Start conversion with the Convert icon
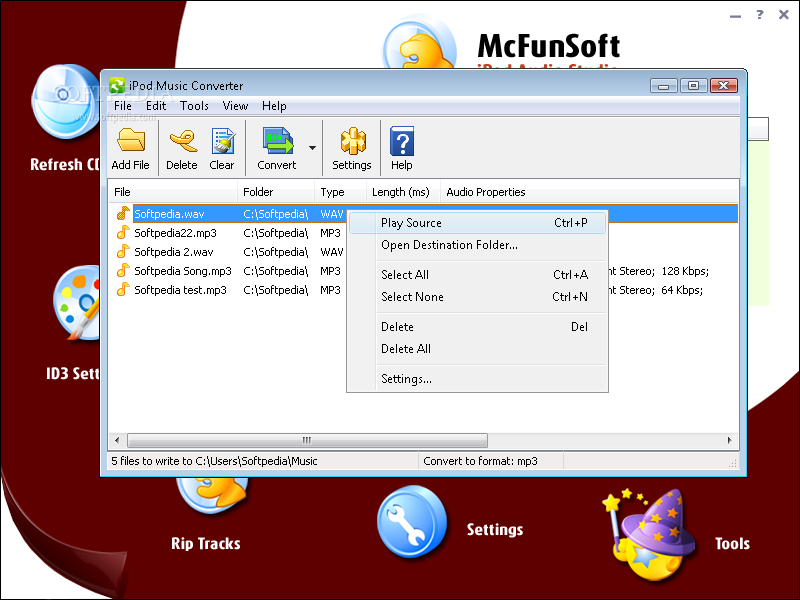 (x=278, y=140)
